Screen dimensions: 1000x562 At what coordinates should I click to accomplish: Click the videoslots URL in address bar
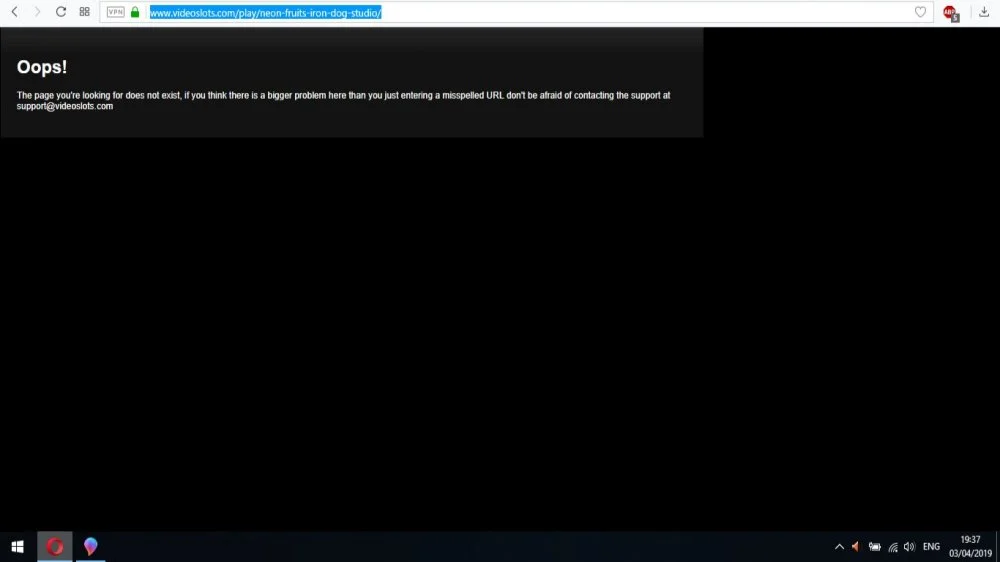click(x=265, y=13)
